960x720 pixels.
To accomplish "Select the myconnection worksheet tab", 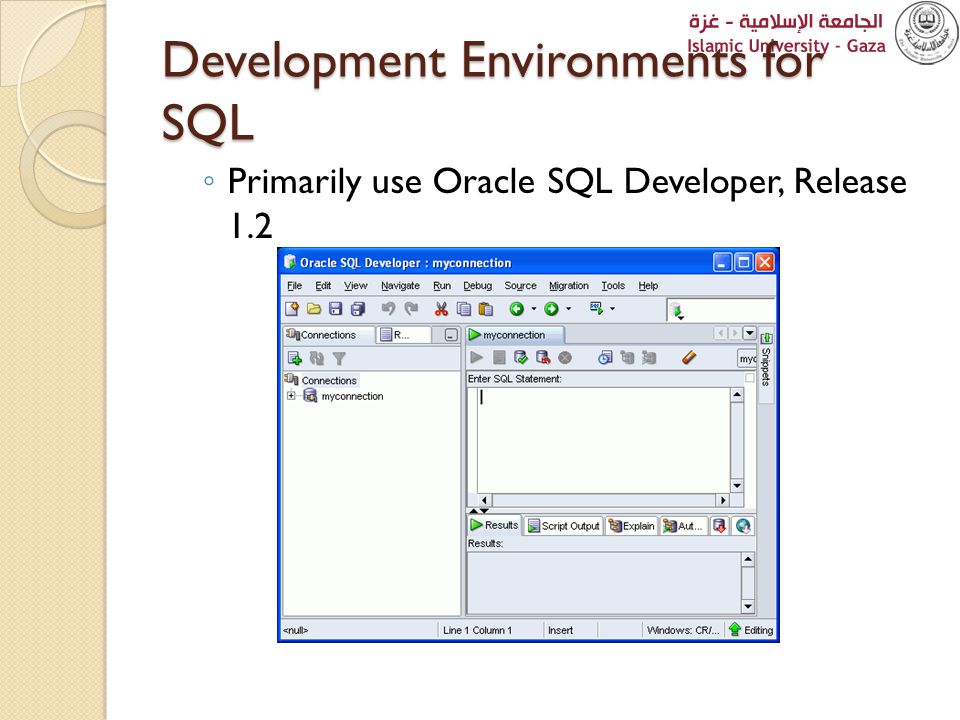I will (515, 335).
